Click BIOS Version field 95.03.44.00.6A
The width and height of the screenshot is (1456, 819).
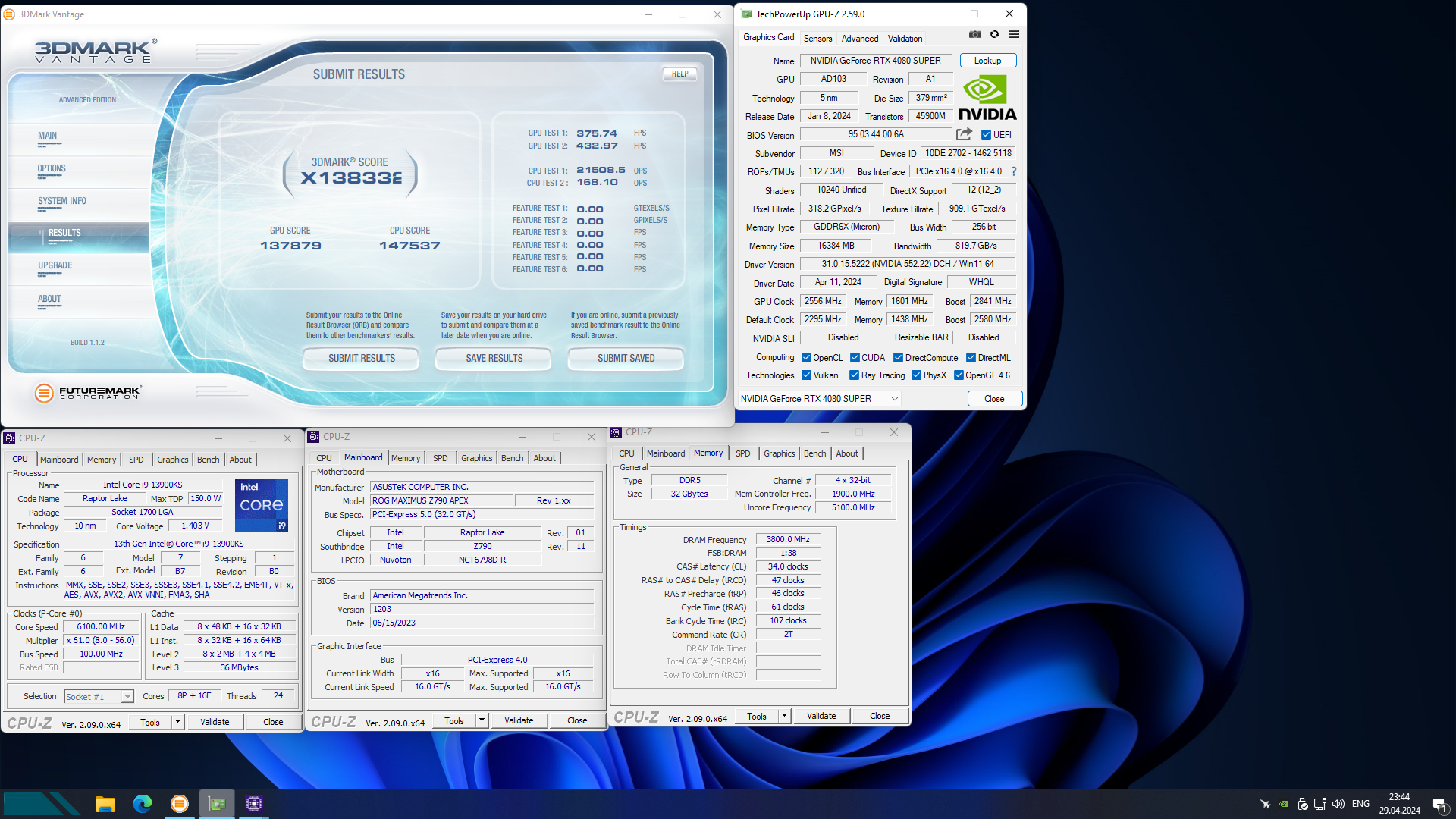click(875, 134)
